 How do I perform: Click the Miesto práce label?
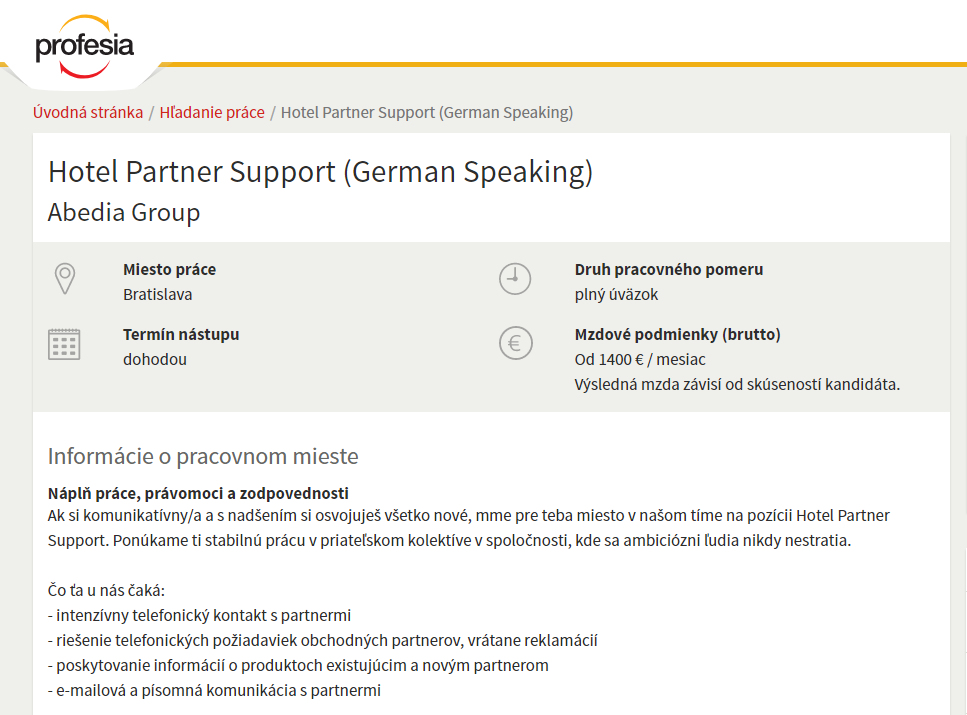coord(170,270)
